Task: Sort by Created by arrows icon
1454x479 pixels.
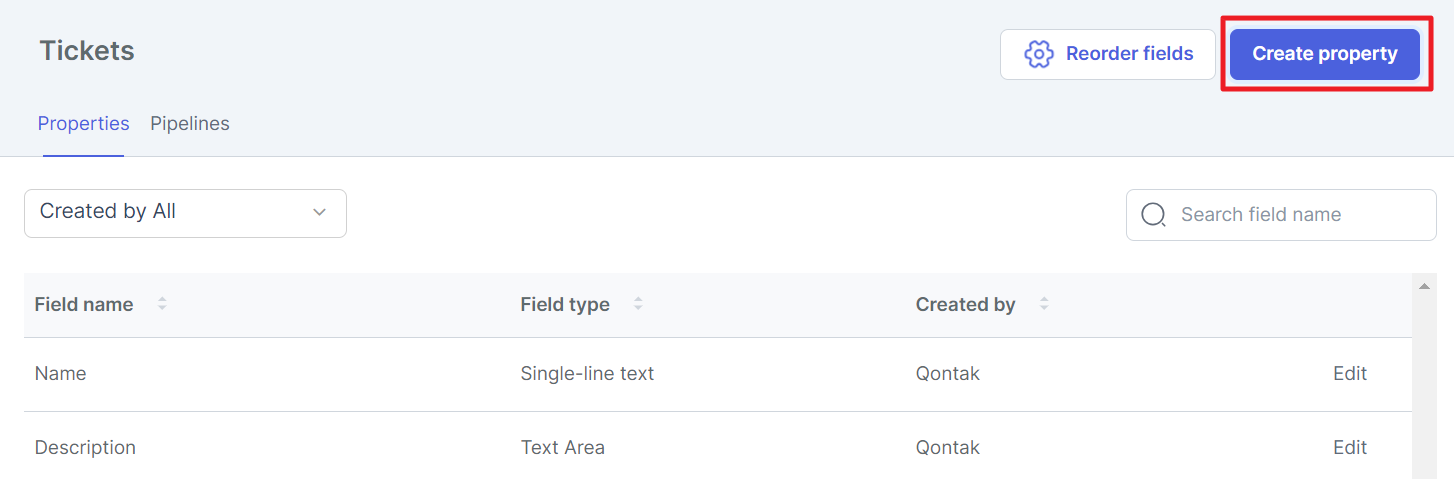Action: pyautogui.click(x=1044, y=304)
